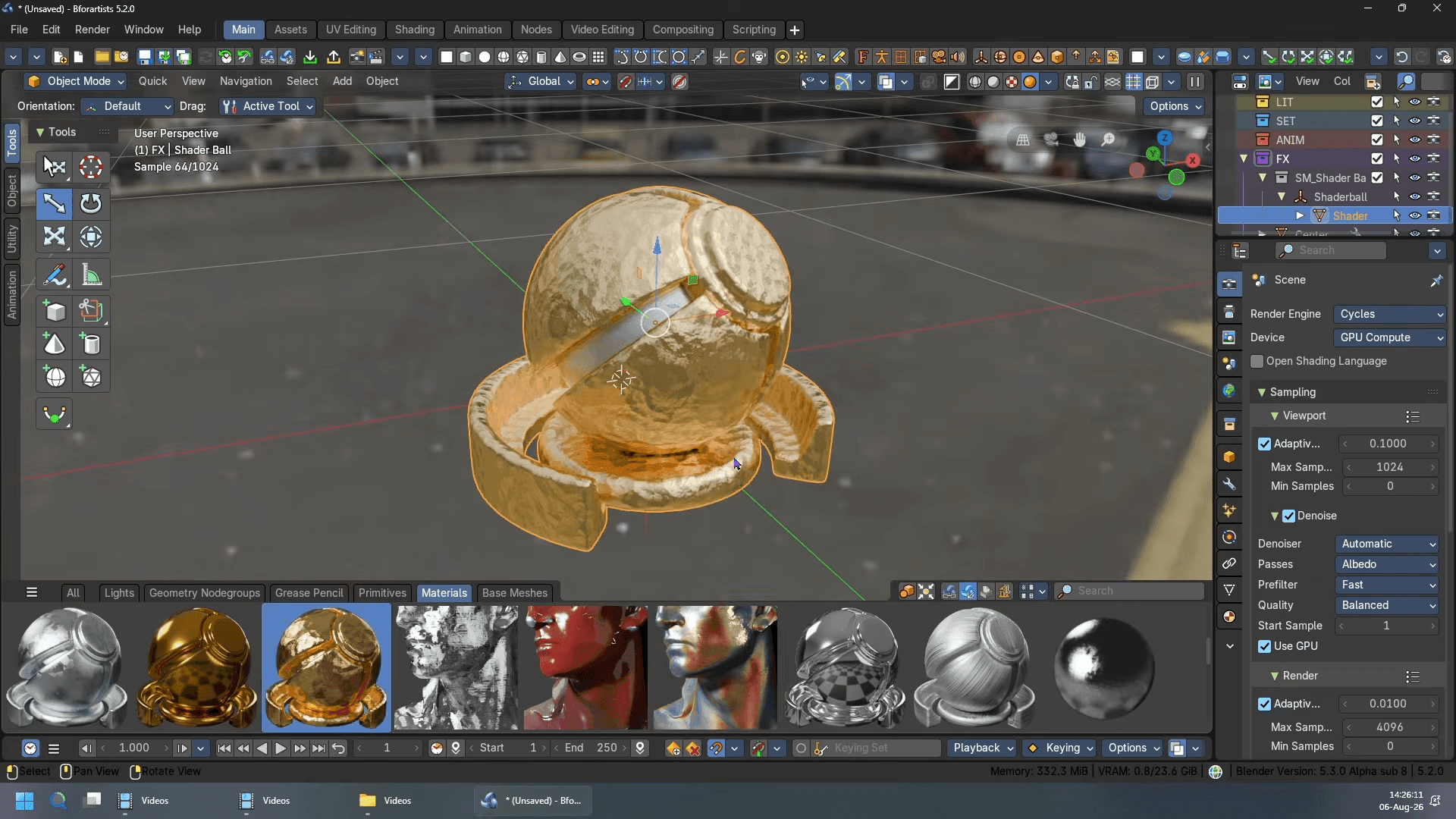Open the Playback popover button

point(982,748)
